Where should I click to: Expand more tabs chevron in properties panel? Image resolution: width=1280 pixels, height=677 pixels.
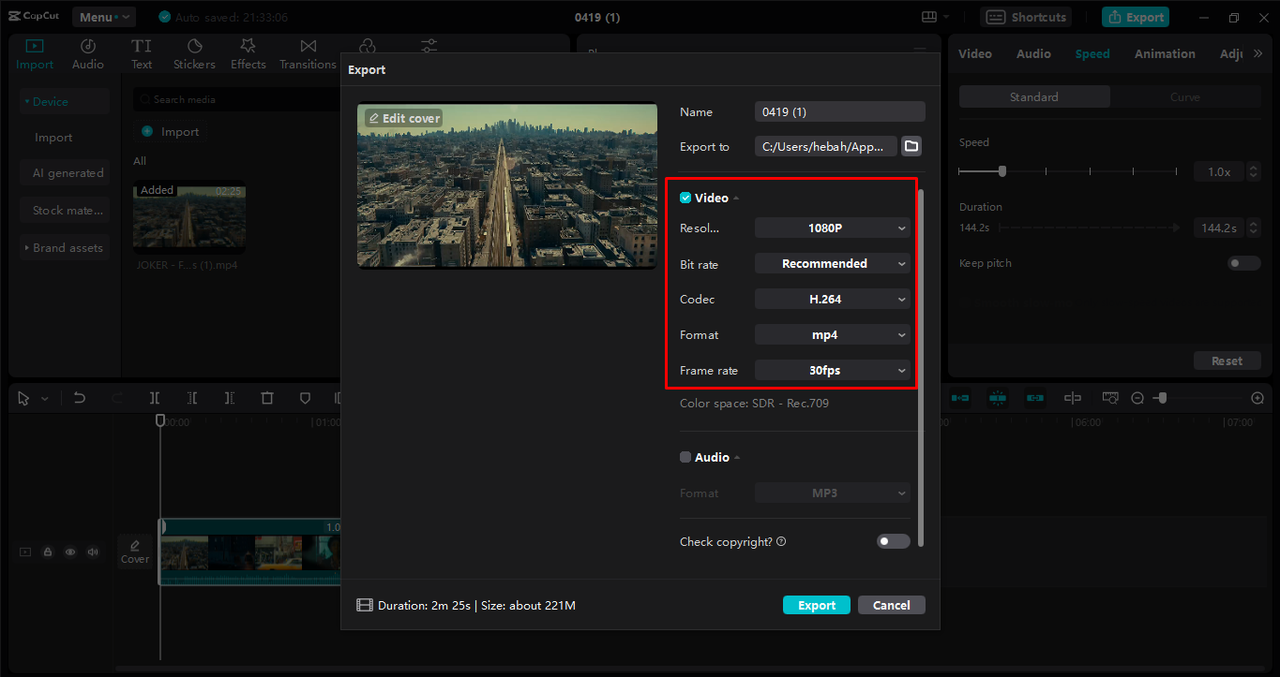(1258, 54)
